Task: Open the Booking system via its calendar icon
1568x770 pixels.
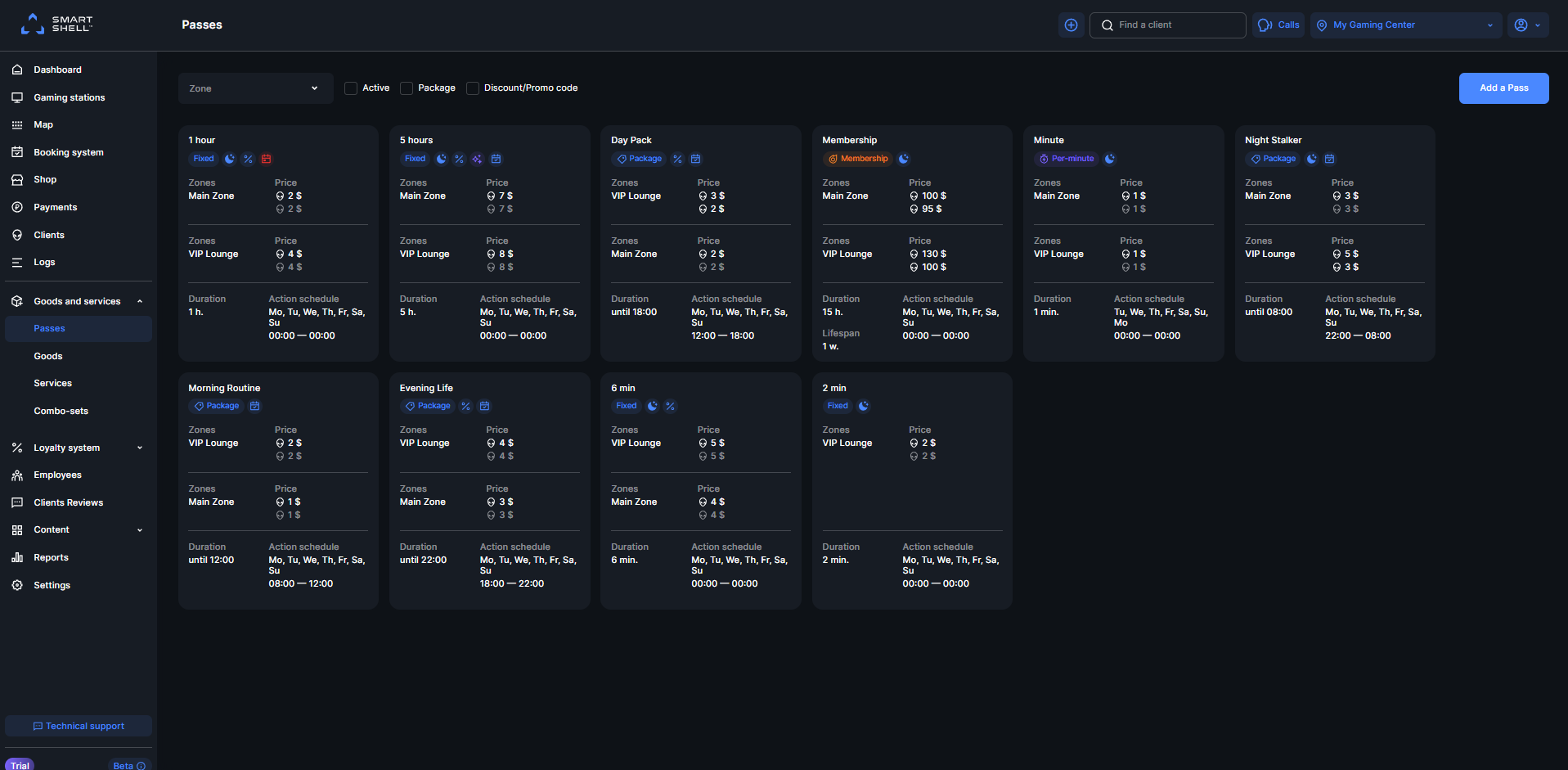Action: pyautogui.click(x=16, y=152)
